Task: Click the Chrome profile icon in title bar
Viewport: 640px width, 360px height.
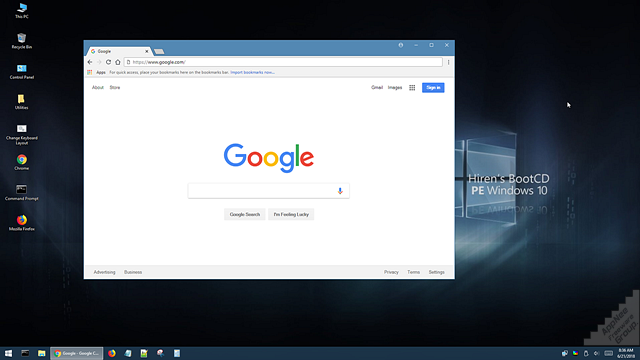Action: click(401, 45)
